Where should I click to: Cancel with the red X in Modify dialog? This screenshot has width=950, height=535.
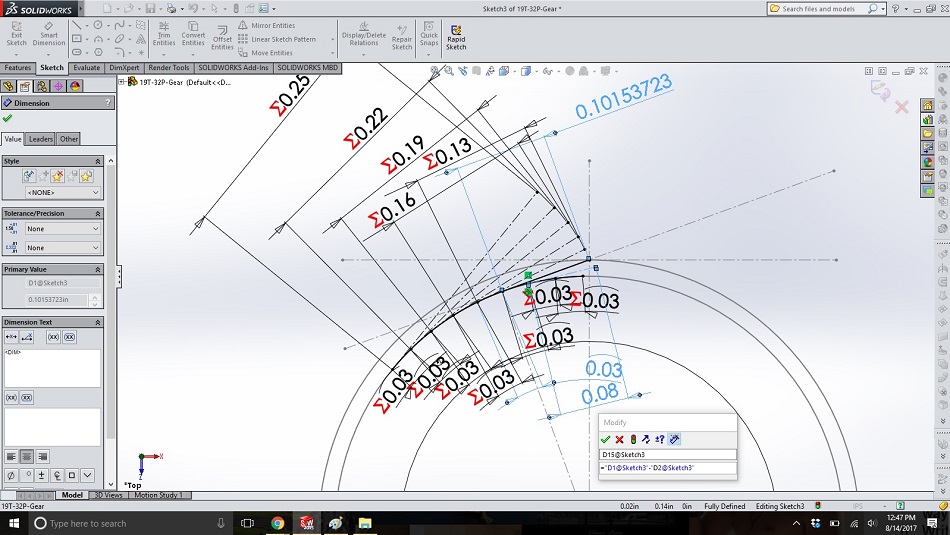click(619, 439)
